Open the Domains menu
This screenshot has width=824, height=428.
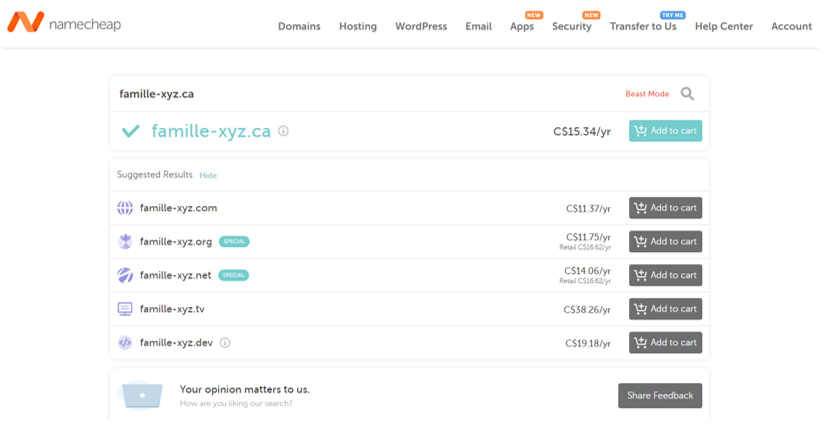pyautogui.click(x=299, y=26)
